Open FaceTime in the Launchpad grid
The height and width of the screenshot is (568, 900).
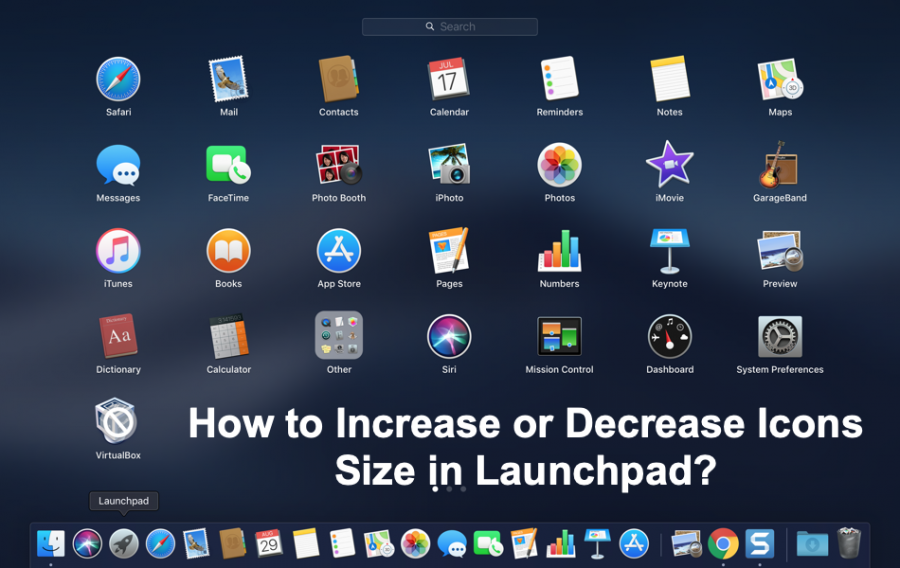pos(228,165)
